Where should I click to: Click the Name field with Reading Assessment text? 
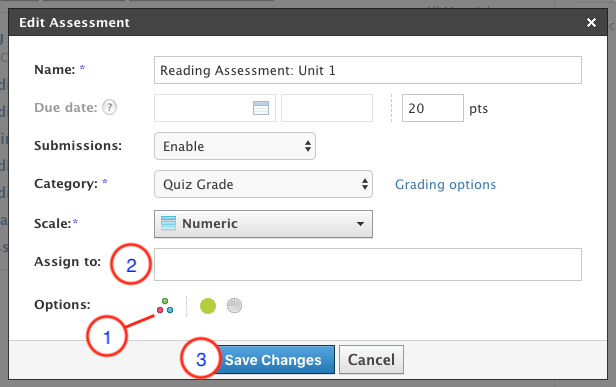tap(368, 70)
